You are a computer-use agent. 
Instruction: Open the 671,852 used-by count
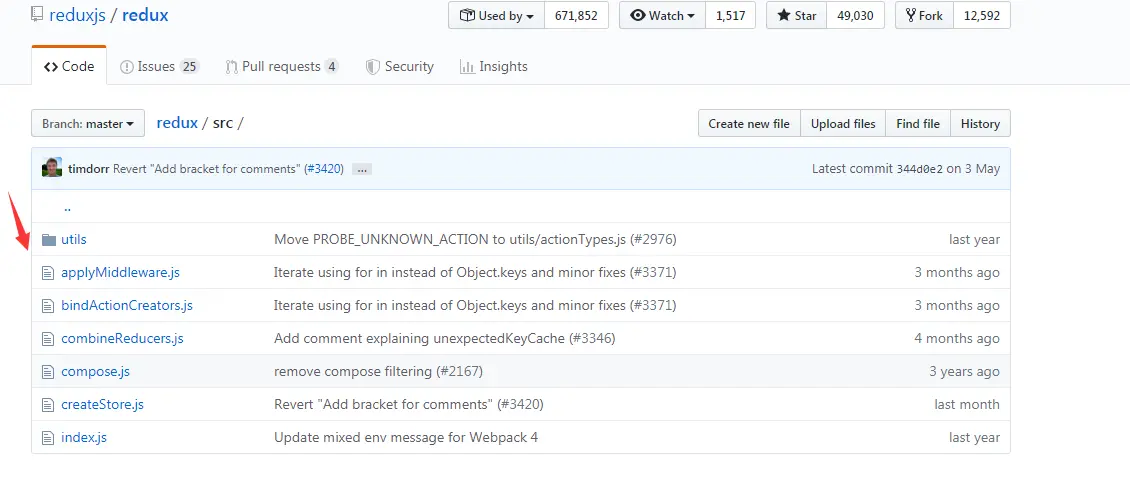click(x=576, y=15)
